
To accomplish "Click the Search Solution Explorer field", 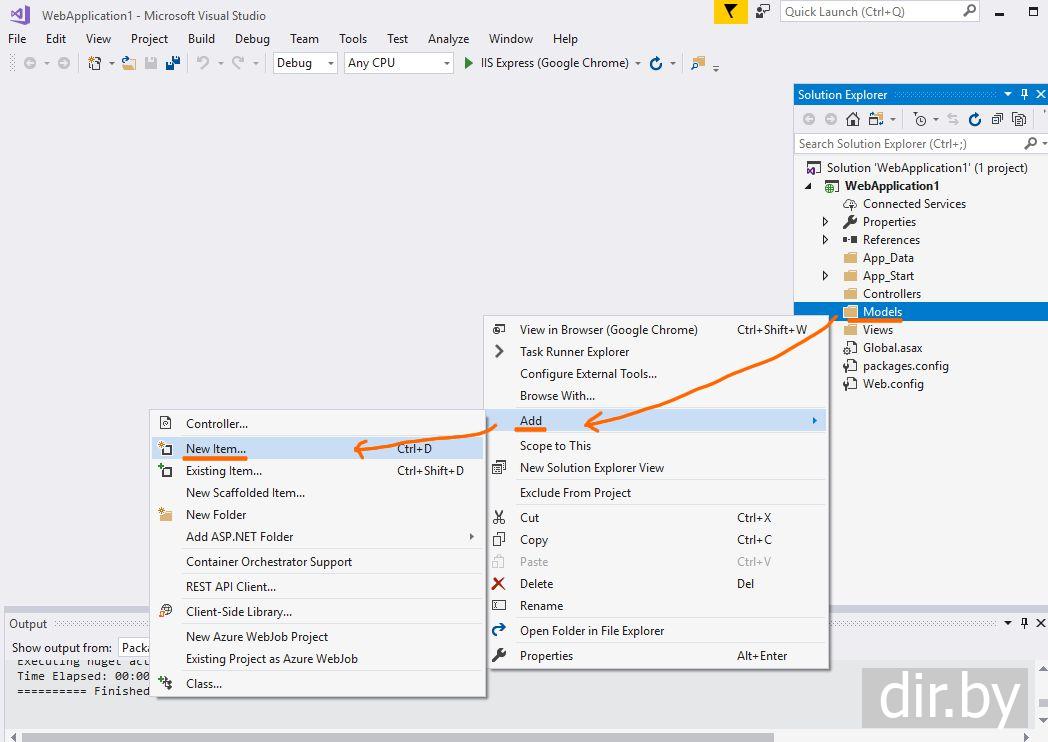I will pyautogui.click(x=906, y=144).
